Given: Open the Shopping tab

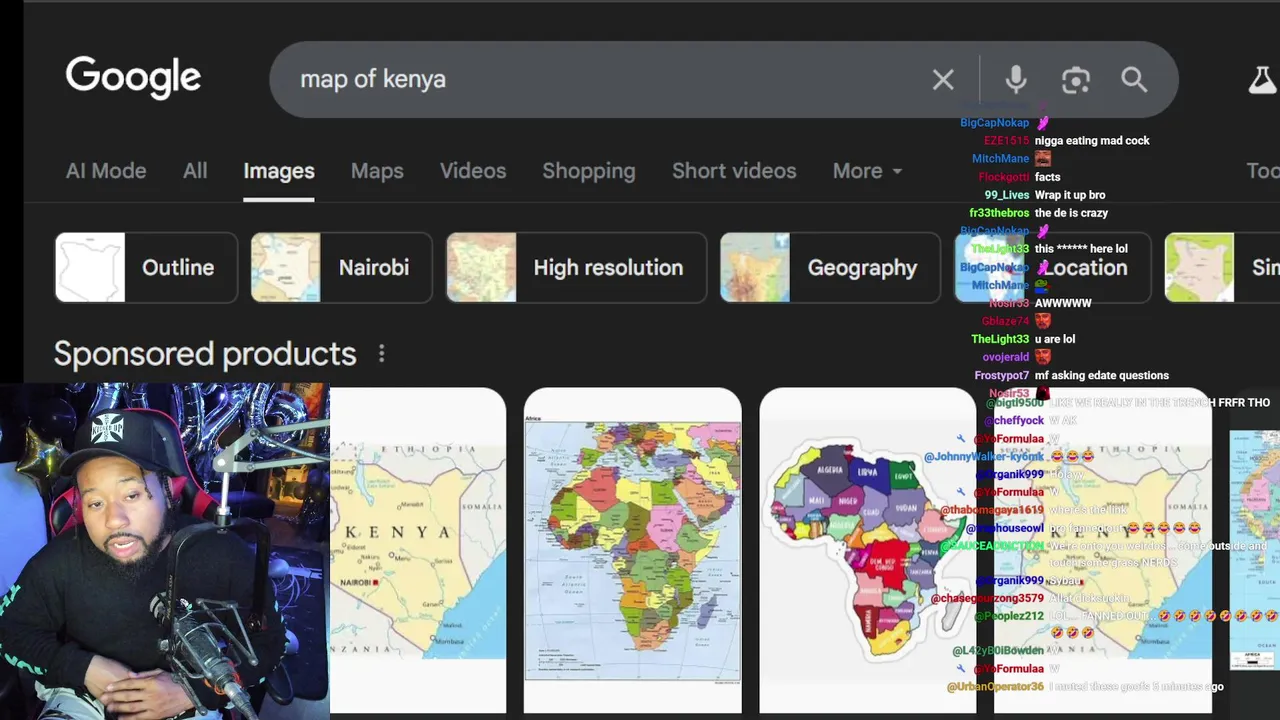Looking at the screenshot, I should [589, 171].
